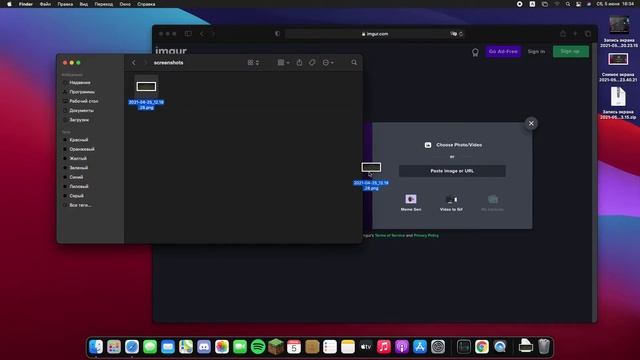Open Finder icon view switcher

pyautogui.click(x=253, y=62)
